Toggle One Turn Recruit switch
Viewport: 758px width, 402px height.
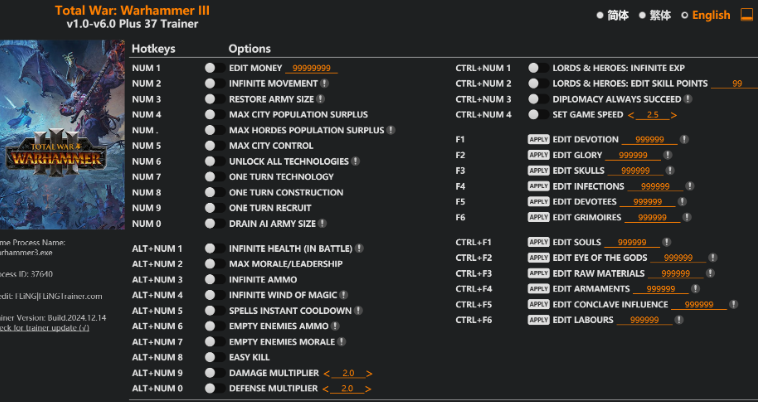pos(215,208)
